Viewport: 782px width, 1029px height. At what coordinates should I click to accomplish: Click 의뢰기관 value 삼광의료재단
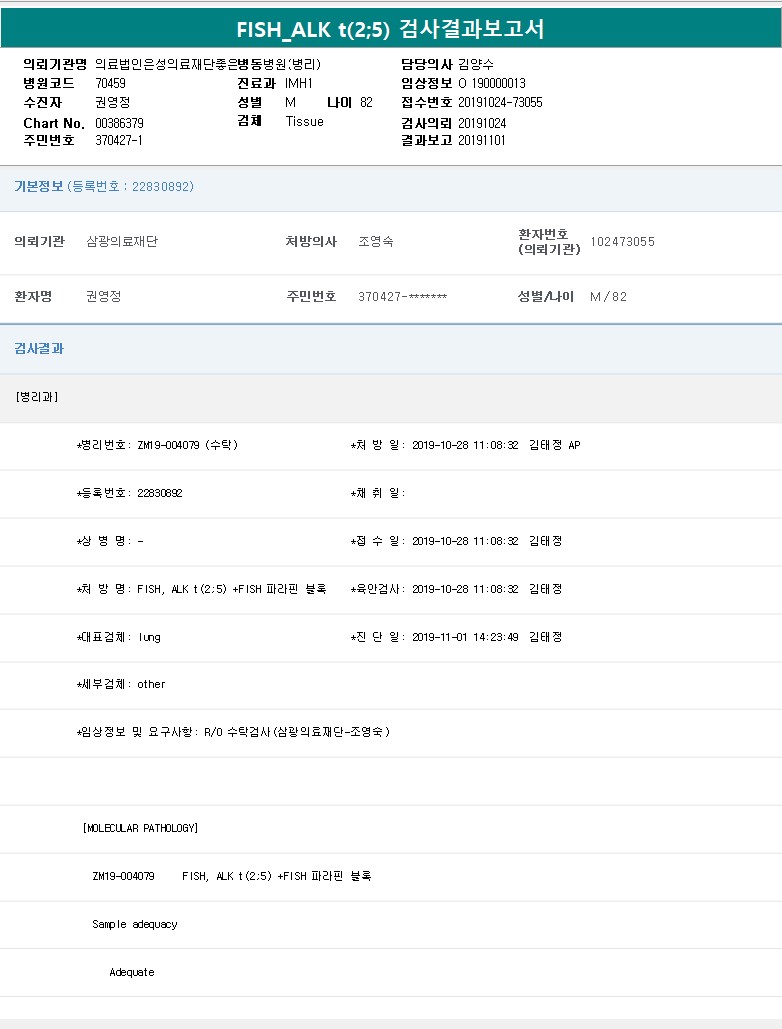122,242
